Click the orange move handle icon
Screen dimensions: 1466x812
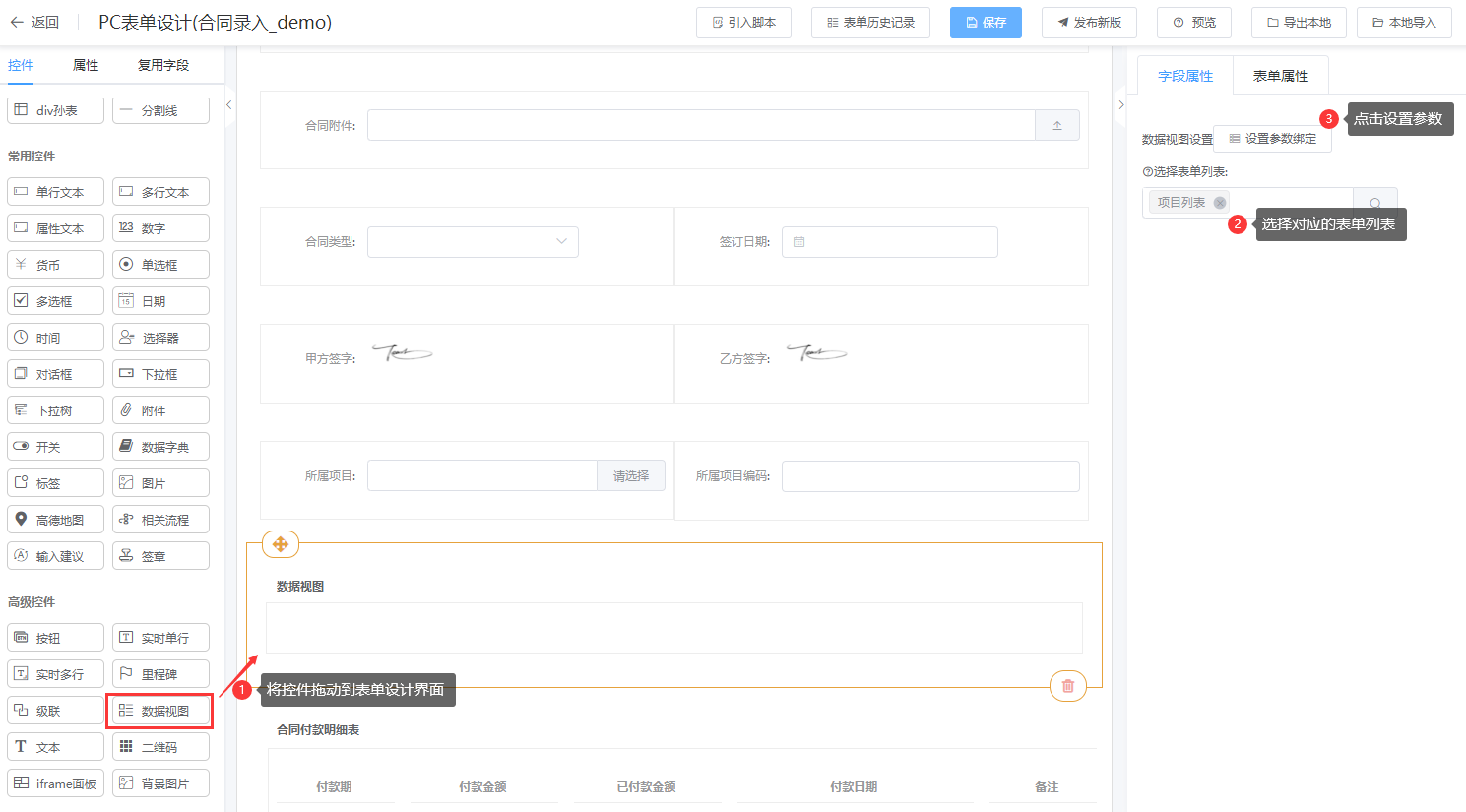click(281, 544)
